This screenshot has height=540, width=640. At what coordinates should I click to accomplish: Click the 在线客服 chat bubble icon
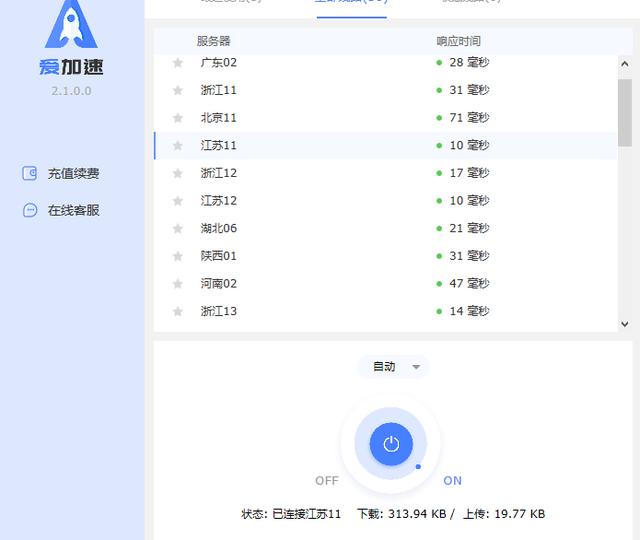(30, 210)
